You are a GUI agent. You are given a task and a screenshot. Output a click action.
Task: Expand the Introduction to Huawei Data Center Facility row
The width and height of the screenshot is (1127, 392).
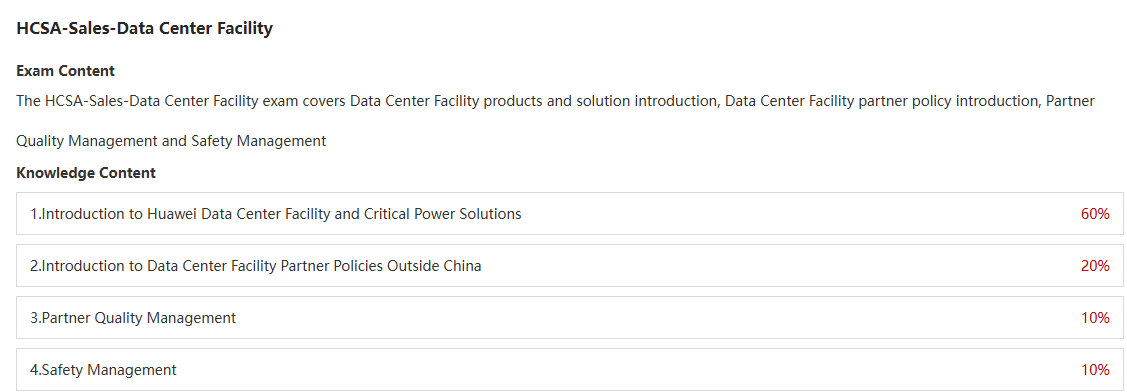pyautogui.click(x=569, y=214)
